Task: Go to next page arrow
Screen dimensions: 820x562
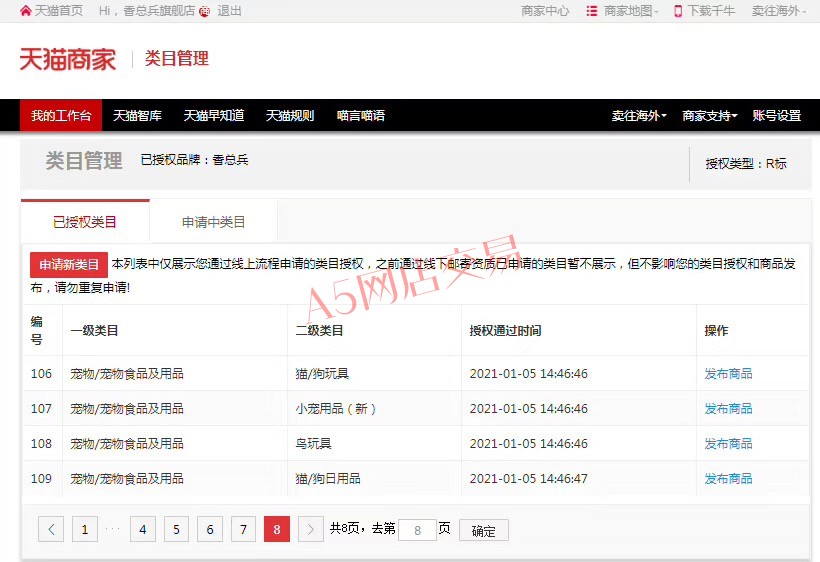Action: [x=311, y=529]
